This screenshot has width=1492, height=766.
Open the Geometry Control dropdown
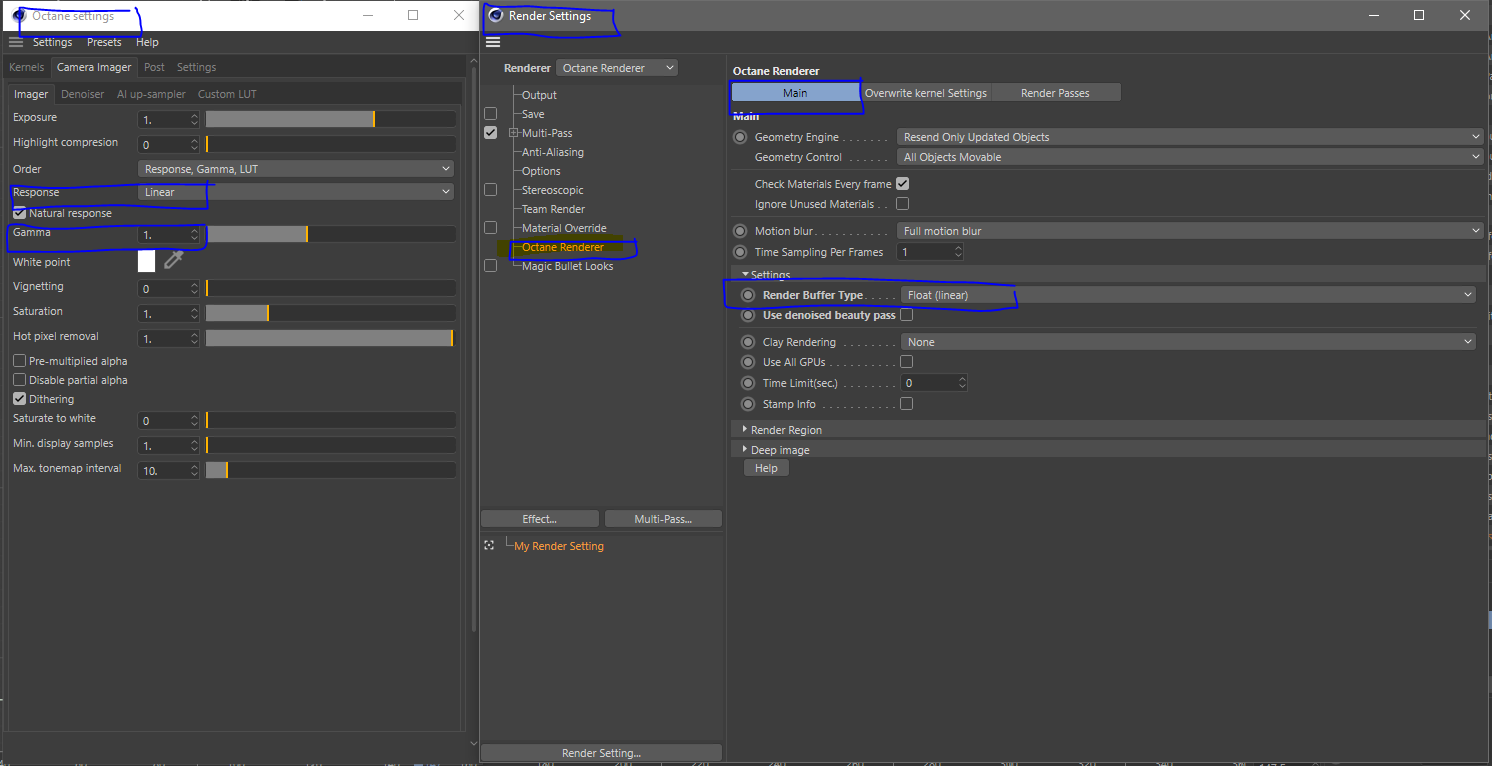click(x=1190, y=157)
